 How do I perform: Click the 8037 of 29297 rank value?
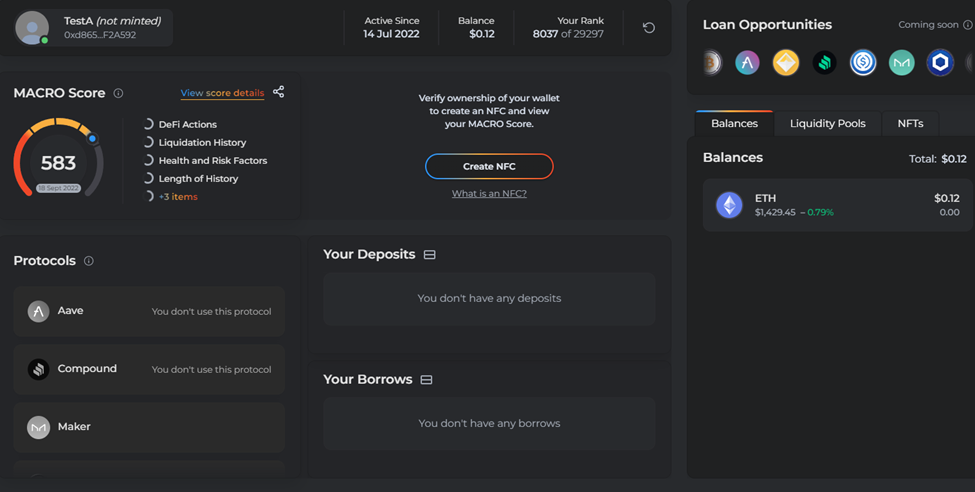pos(568,34)
